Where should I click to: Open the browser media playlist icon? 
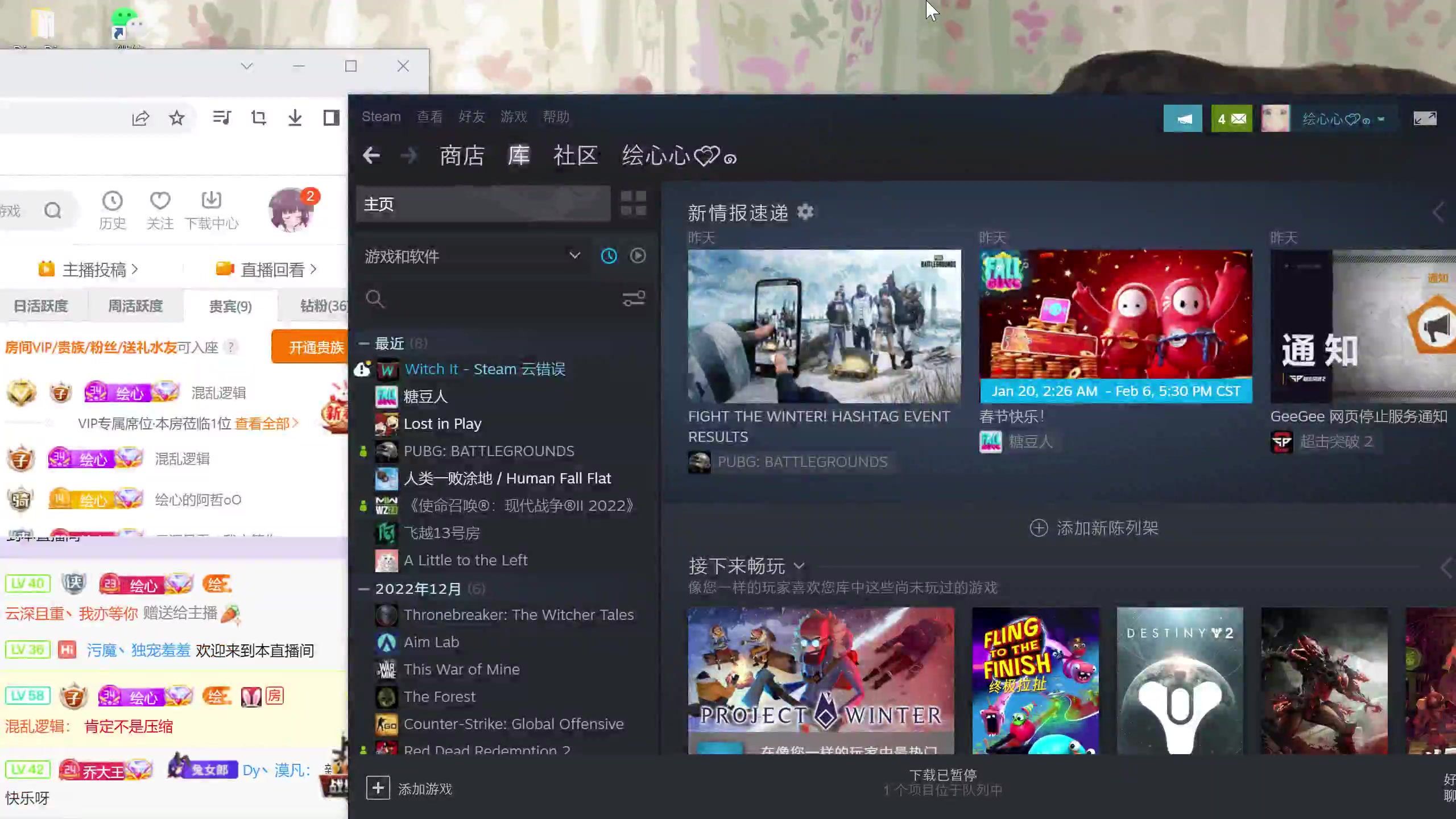click(221, 118)
